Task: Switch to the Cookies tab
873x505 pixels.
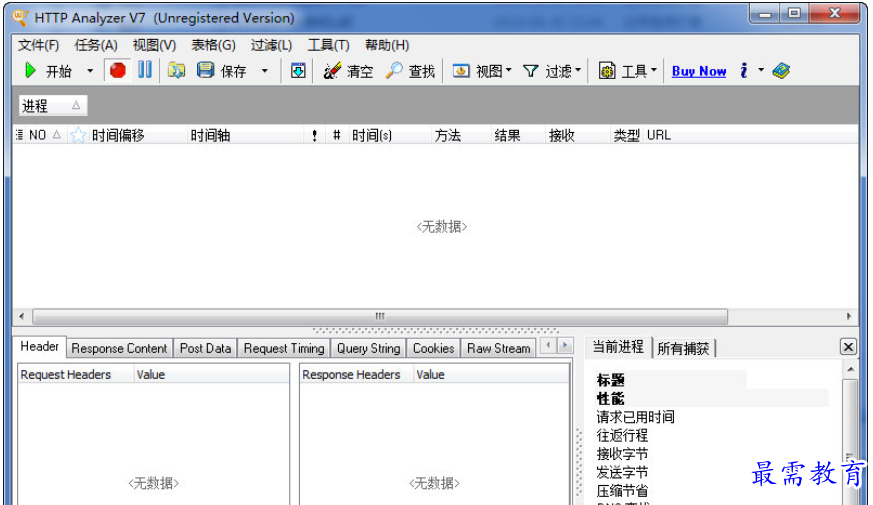Action: (x=434, y=349)
